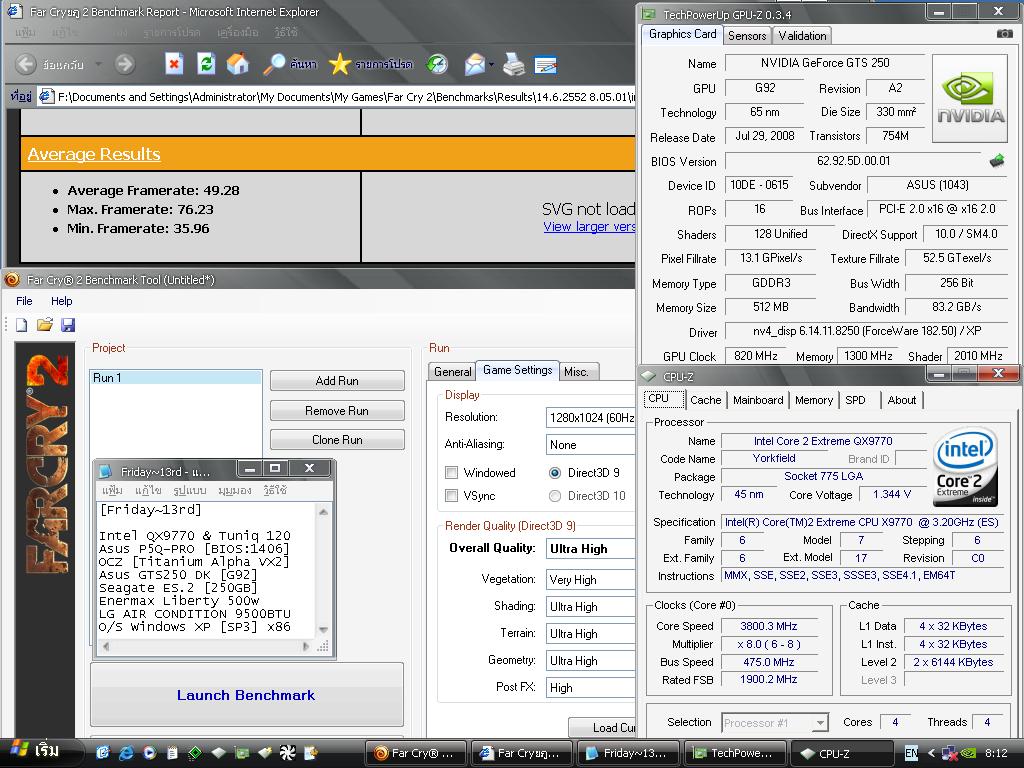Image resolution: width=1024 pixels, height=768 pixels.
Task: Click the NVIDIA tray icon in system tray
Action: (x=968, y=753)
